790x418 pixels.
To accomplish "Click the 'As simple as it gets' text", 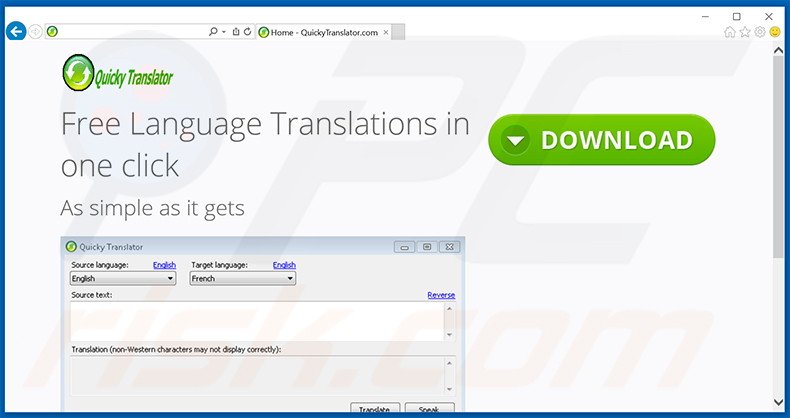I will click(153, 208).
